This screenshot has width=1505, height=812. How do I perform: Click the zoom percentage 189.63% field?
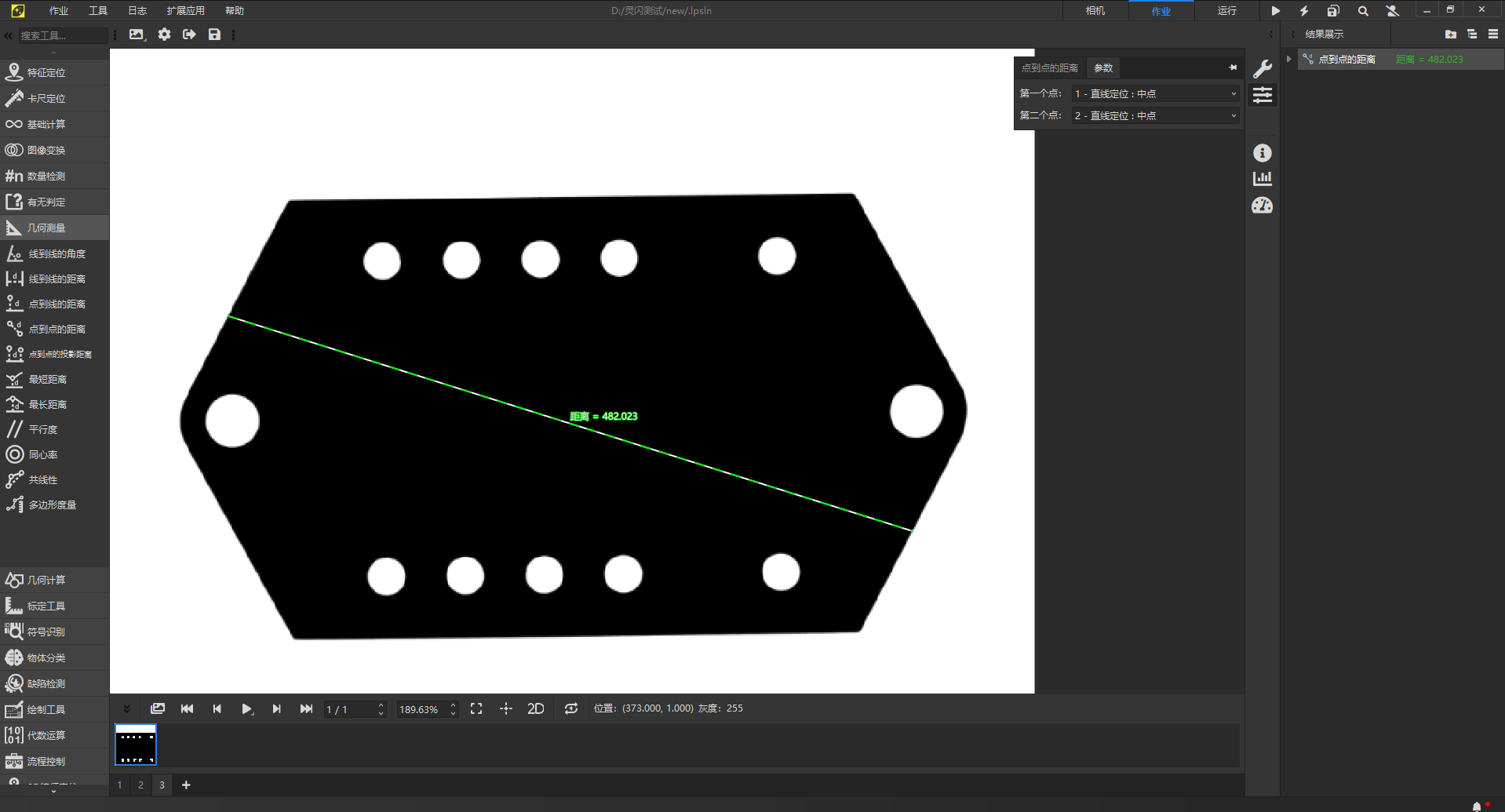pos(422,709)
